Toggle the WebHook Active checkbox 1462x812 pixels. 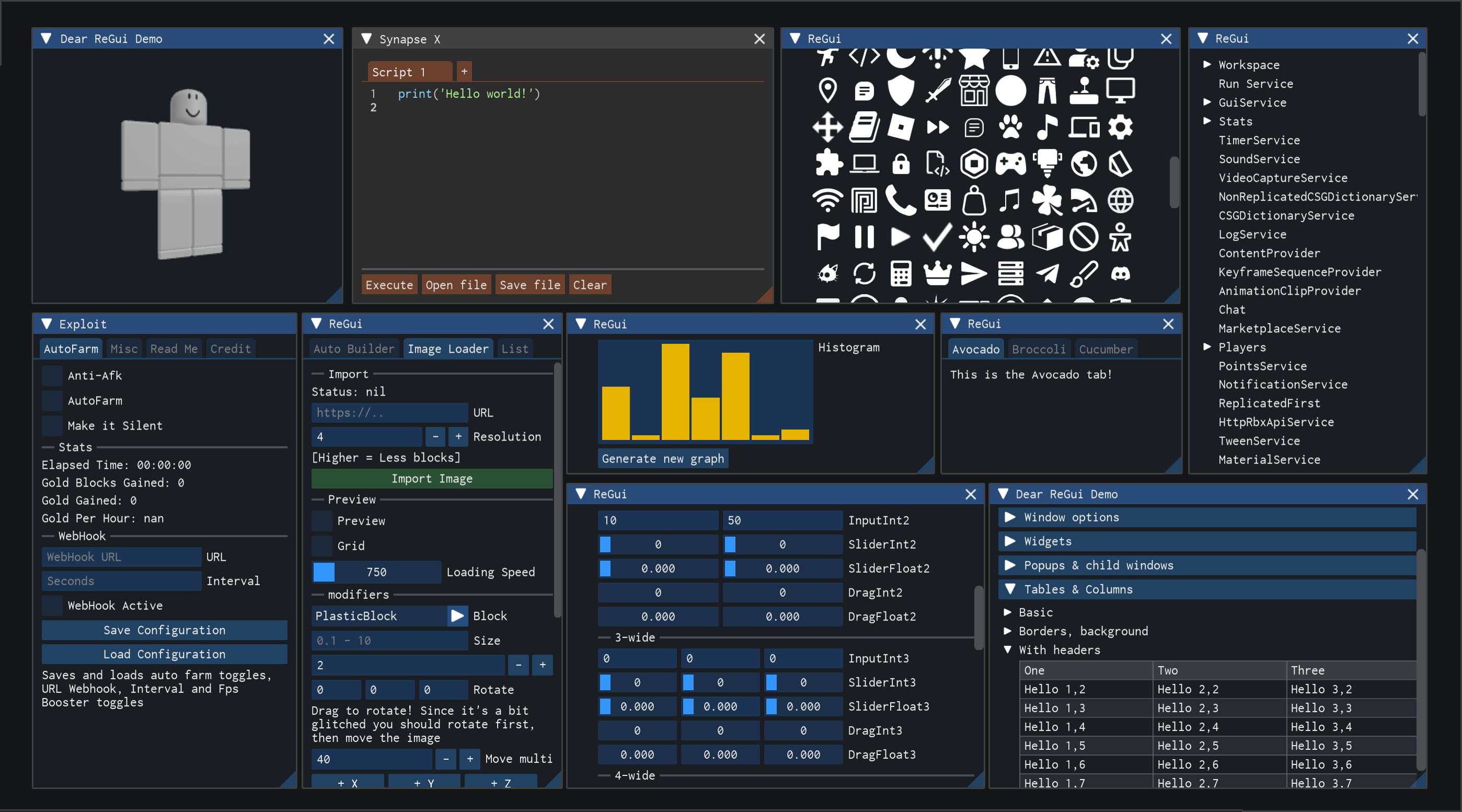click(52, 606)
